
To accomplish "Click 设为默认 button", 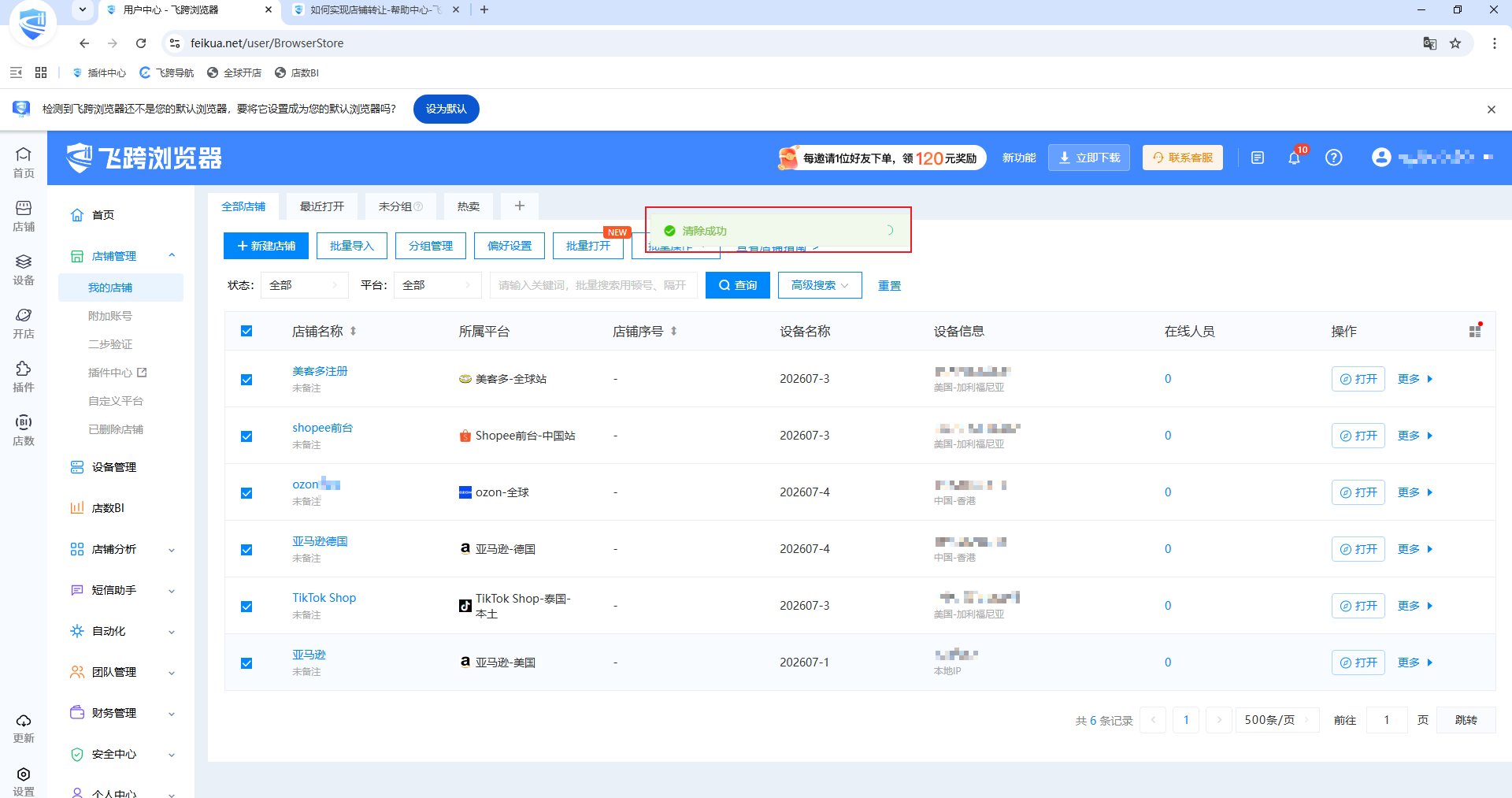I will pyautogui.click(x=447, y=109).
